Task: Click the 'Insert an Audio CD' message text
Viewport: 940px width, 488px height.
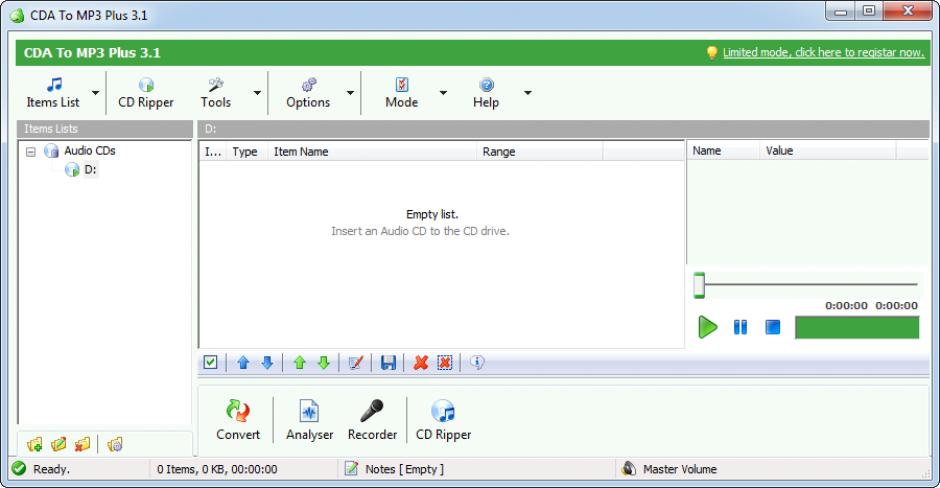Action: [420, 231]
